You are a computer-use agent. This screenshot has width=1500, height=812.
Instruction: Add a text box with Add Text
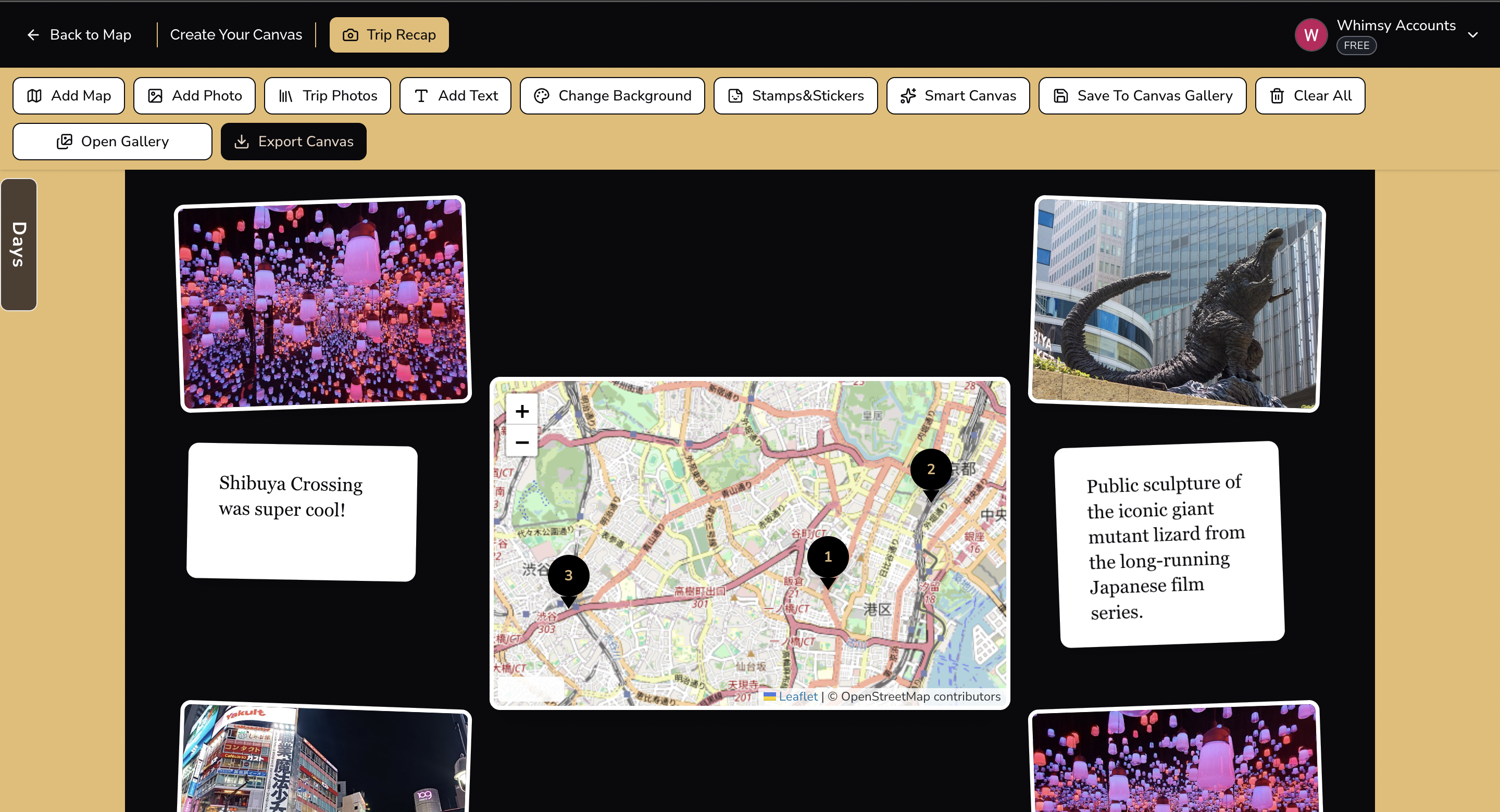point(455,96)
